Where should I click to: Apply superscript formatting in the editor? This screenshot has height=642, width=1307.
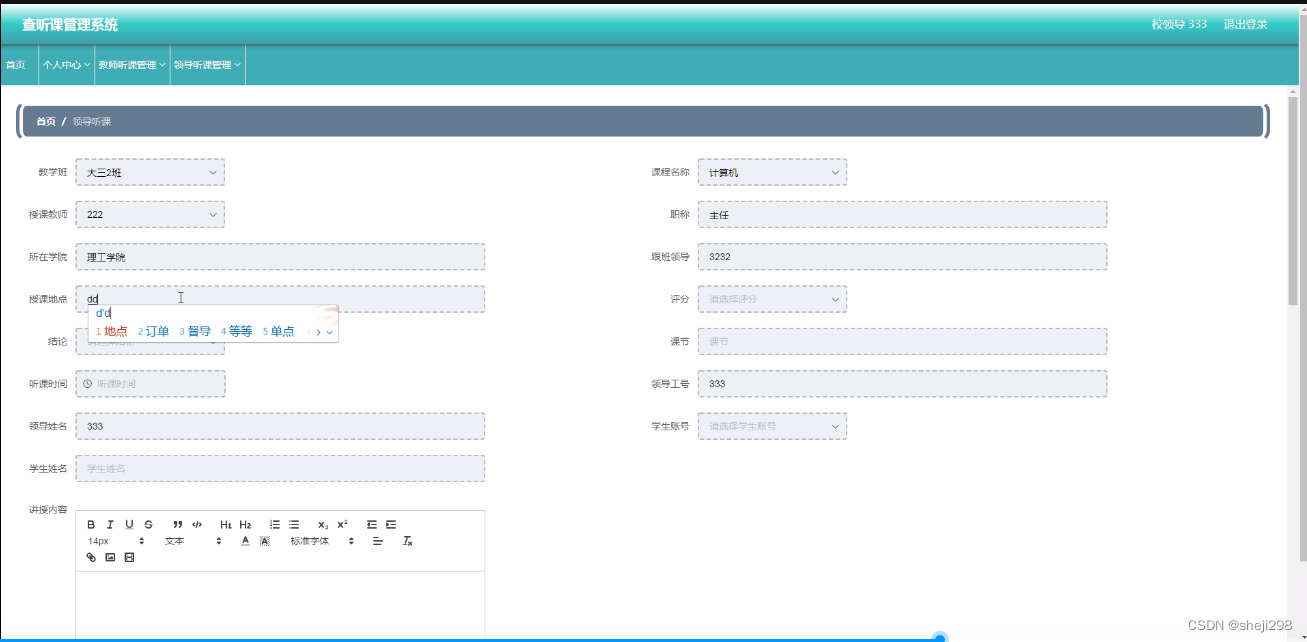[343, 524]
